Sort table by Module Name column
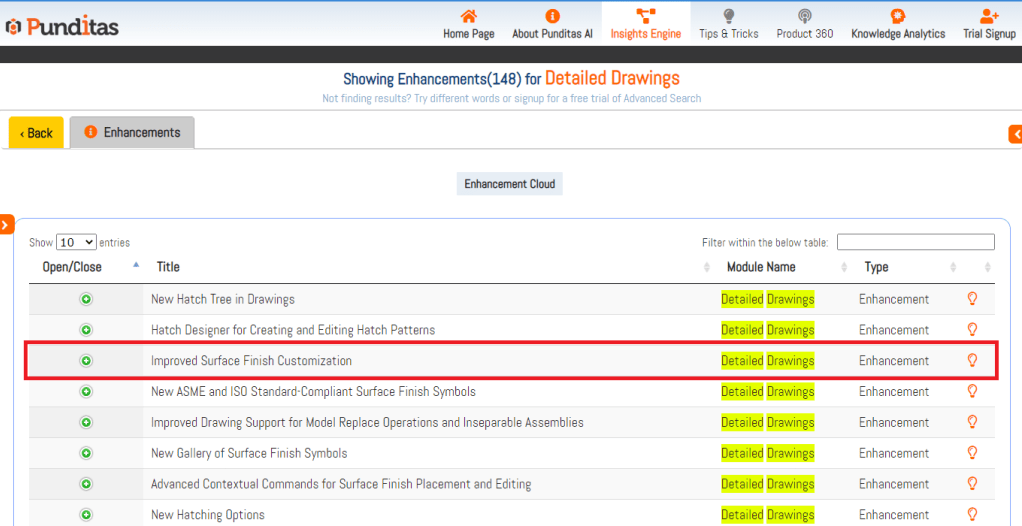This screenshot has width=1022, height=526. (761, 267)
